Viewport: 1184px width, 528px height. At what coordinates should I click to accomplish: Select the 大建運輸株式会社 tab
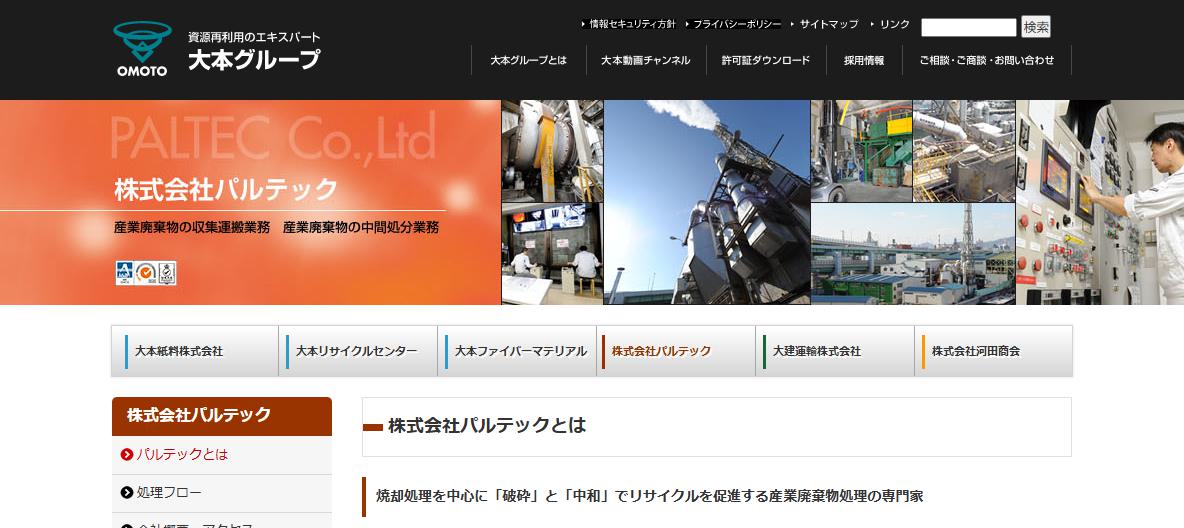(x=835, y=351)
